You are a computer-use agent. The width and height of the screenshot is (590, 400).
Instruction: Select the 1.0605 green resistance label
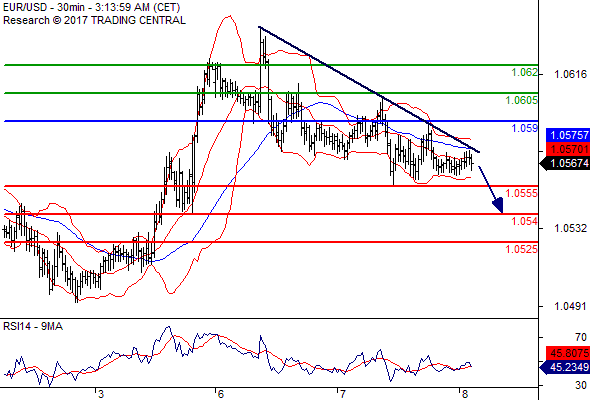521,100
